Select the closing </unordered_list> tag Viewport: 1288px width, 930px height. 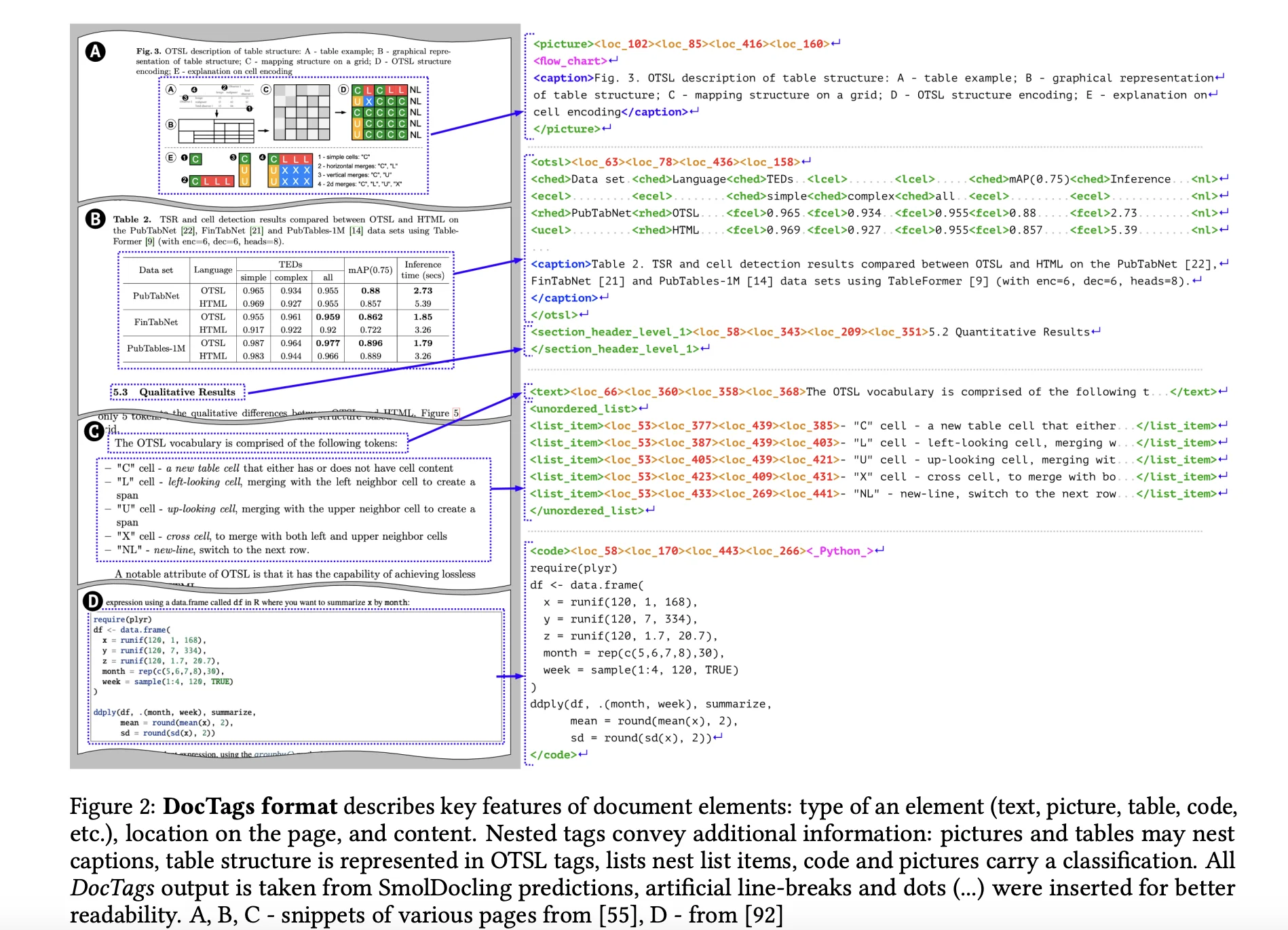[x=587, y=510]
